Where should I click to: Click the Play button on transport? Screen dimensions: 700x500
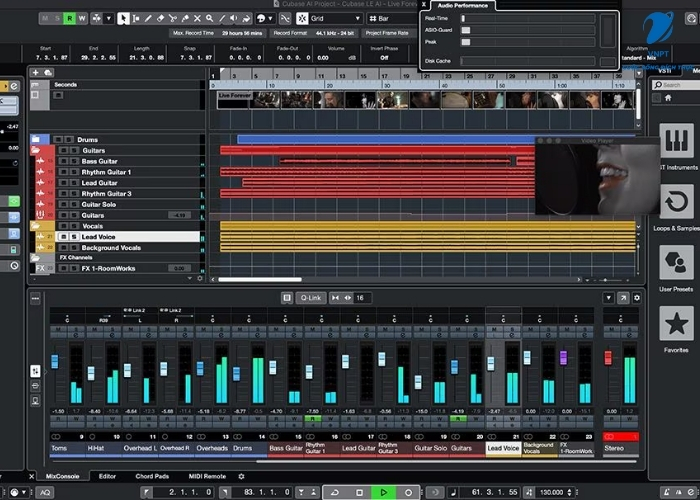(383, 492)
